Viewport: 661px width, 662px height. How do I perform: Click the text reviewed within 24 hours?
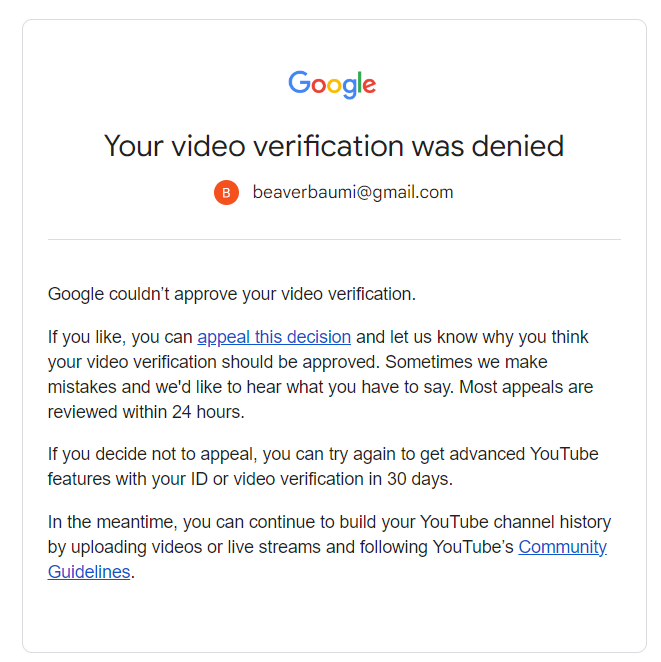point(146,412)
